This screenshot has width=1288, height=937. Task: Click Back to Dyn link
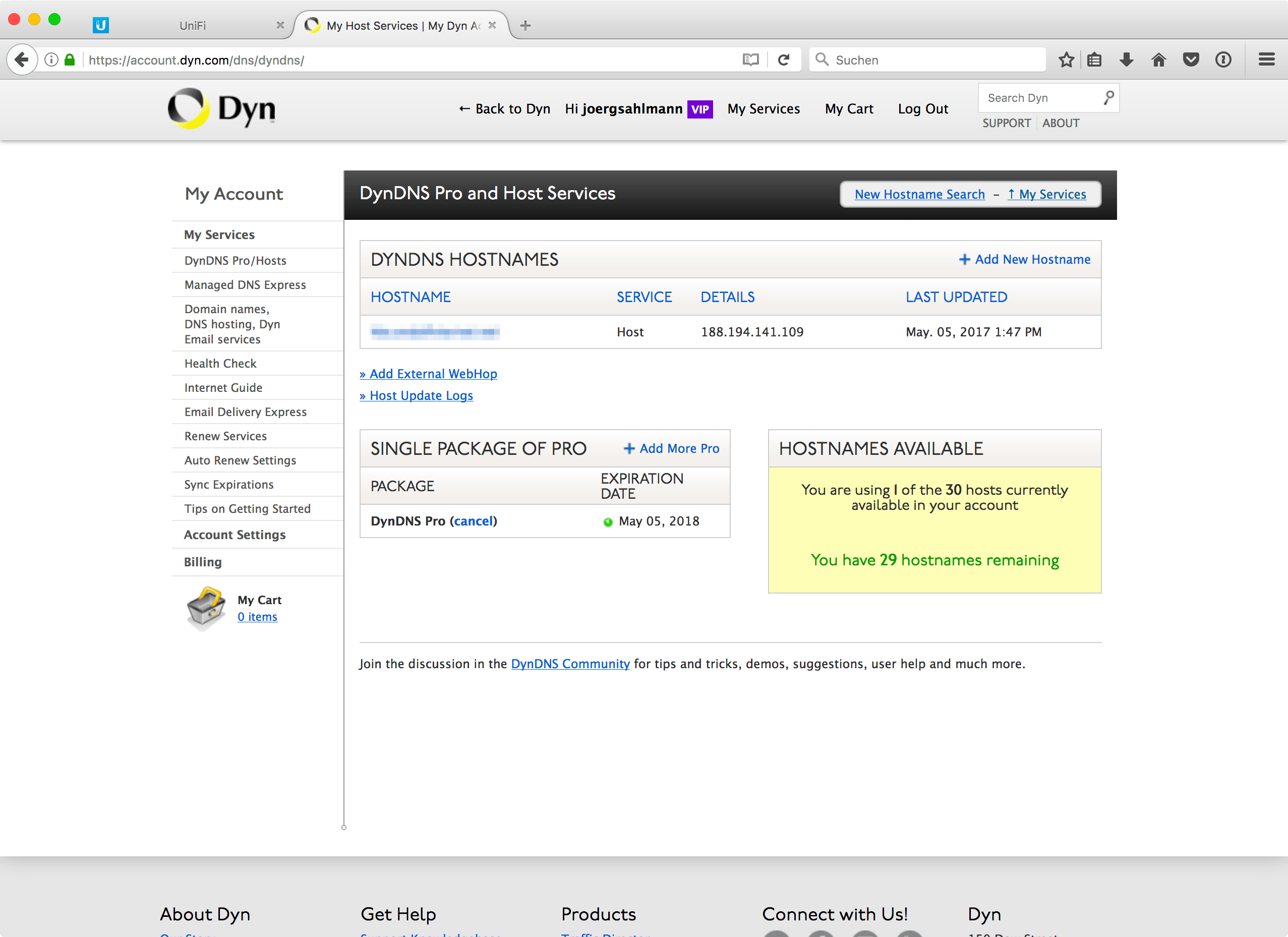[x=504, y=108]
